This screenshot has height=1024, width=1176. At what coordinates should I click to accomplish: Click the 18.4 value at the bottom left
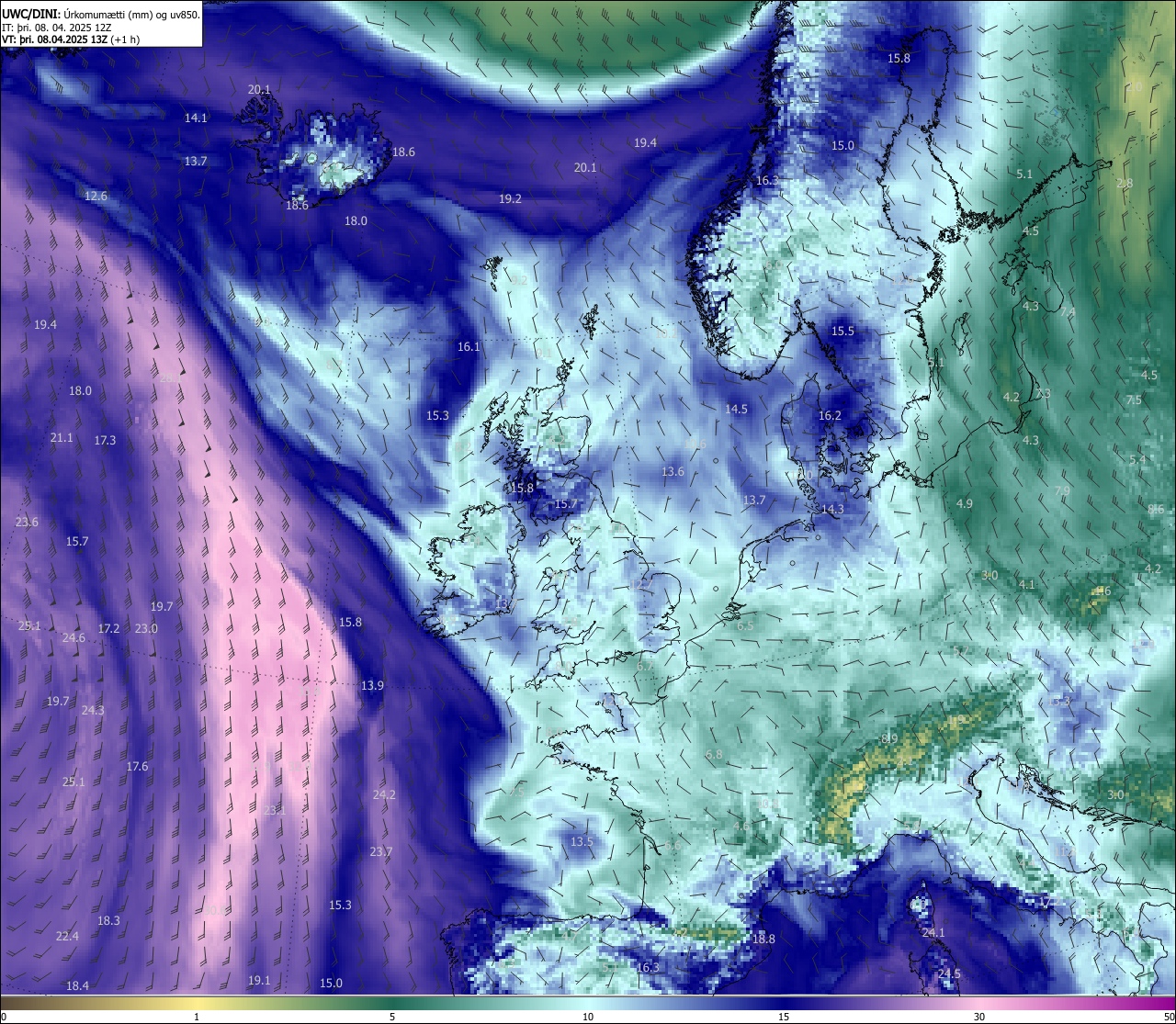[77, 985]
